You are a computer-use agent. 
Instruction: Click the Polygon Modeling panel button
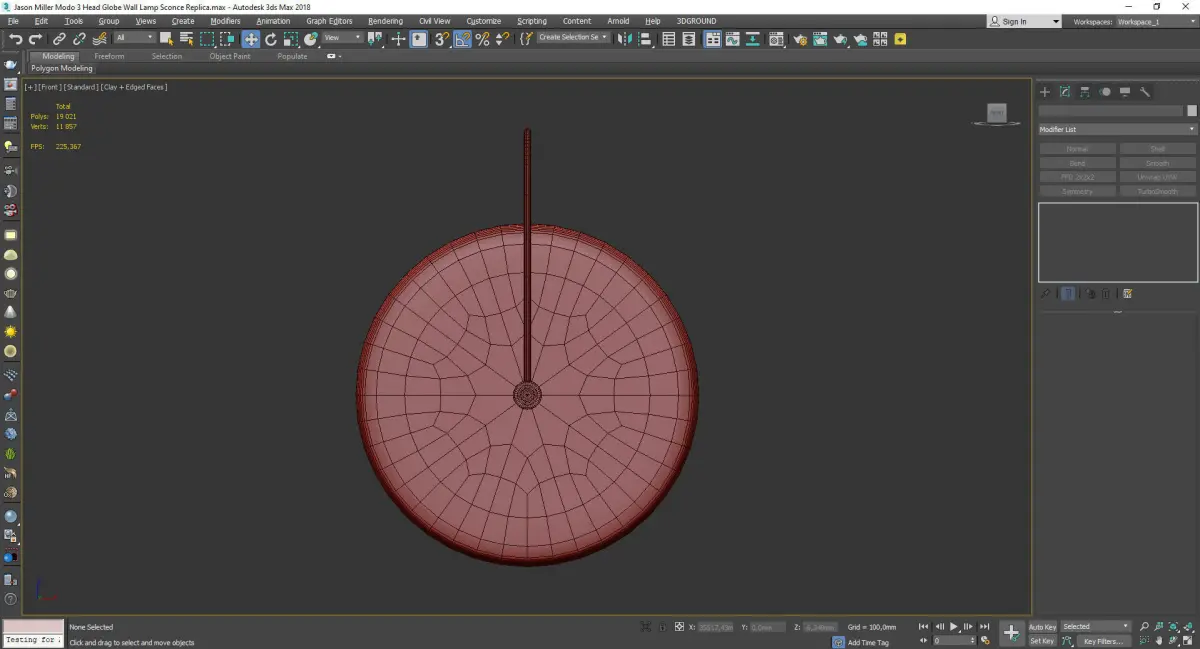62,69
